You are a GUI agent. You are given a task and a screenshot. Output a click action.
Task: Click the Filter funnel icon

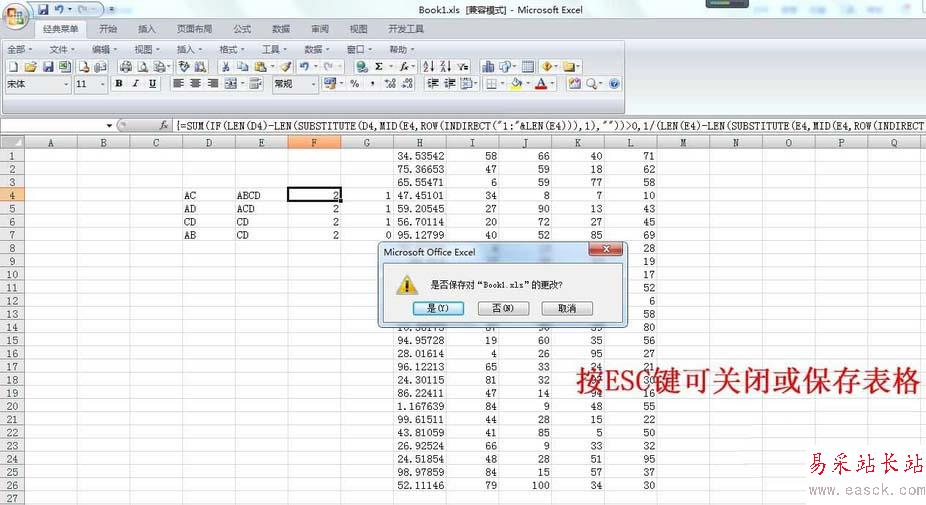pos(463,67)
